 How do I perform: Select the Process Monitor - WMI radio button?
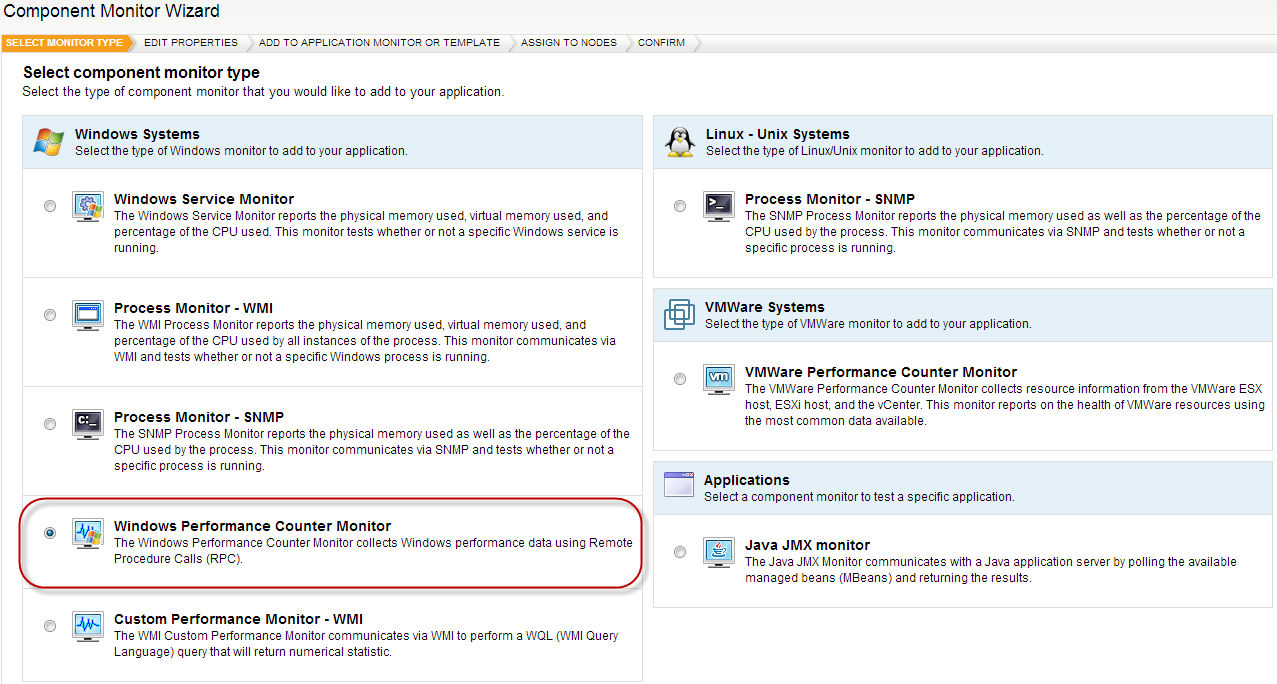pos(50,315)
